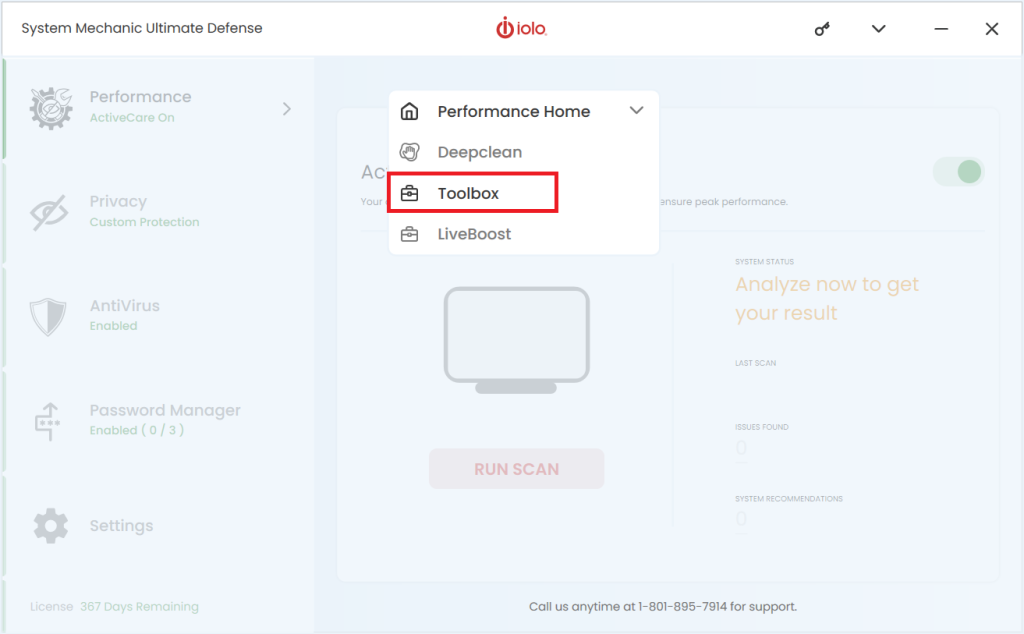Expand the Performance sidebar arrow
The height and width of the screenshot is (634, 1024).
coord(288,107)
